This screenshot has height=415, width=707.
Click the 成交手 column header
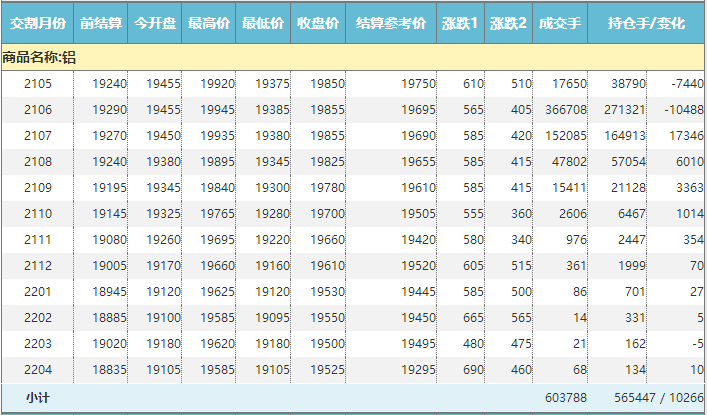(560, 23)
